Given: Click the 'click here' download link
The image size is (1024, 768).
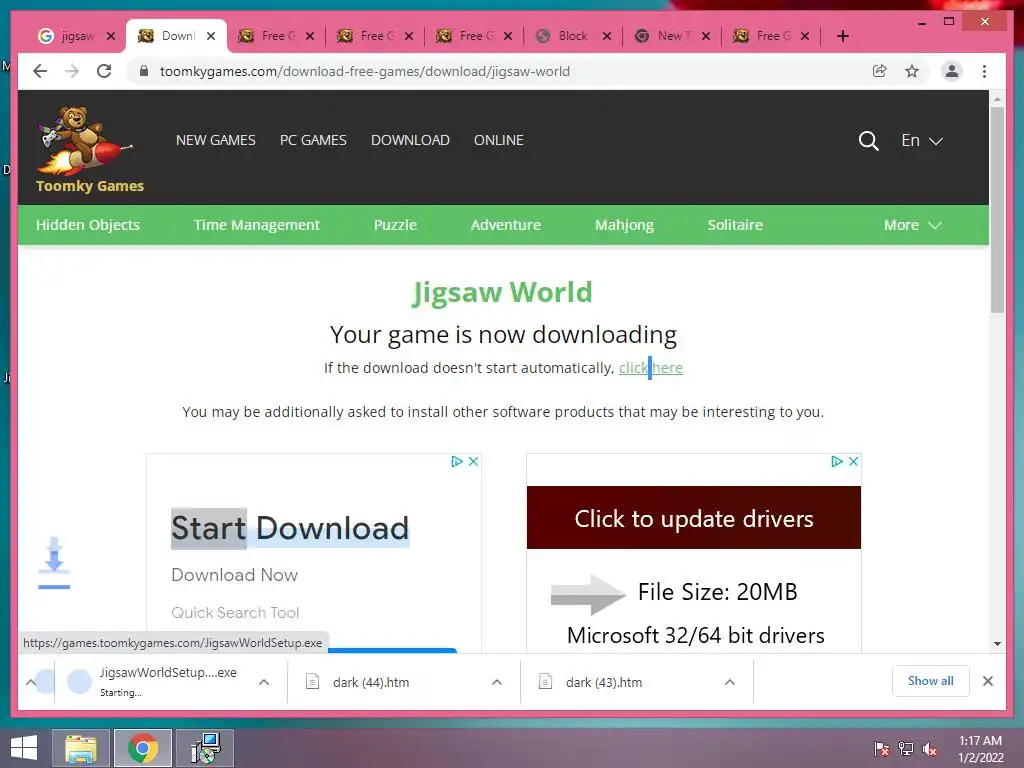Looking at the screenshot, I should pos(650,368).
